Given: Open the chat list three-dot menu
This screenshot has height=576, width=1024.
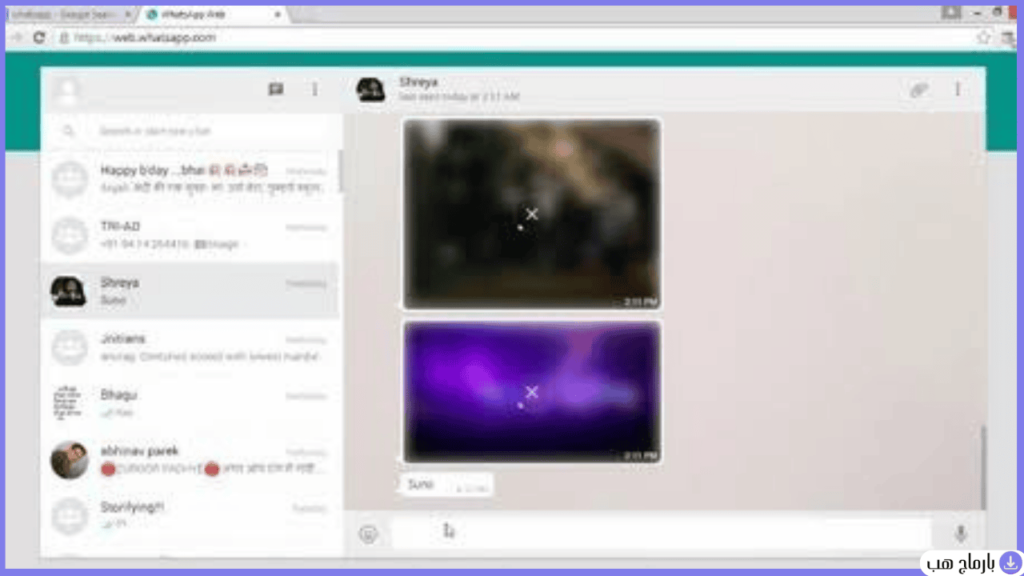Looking at the screenshot, I should 315,89.
